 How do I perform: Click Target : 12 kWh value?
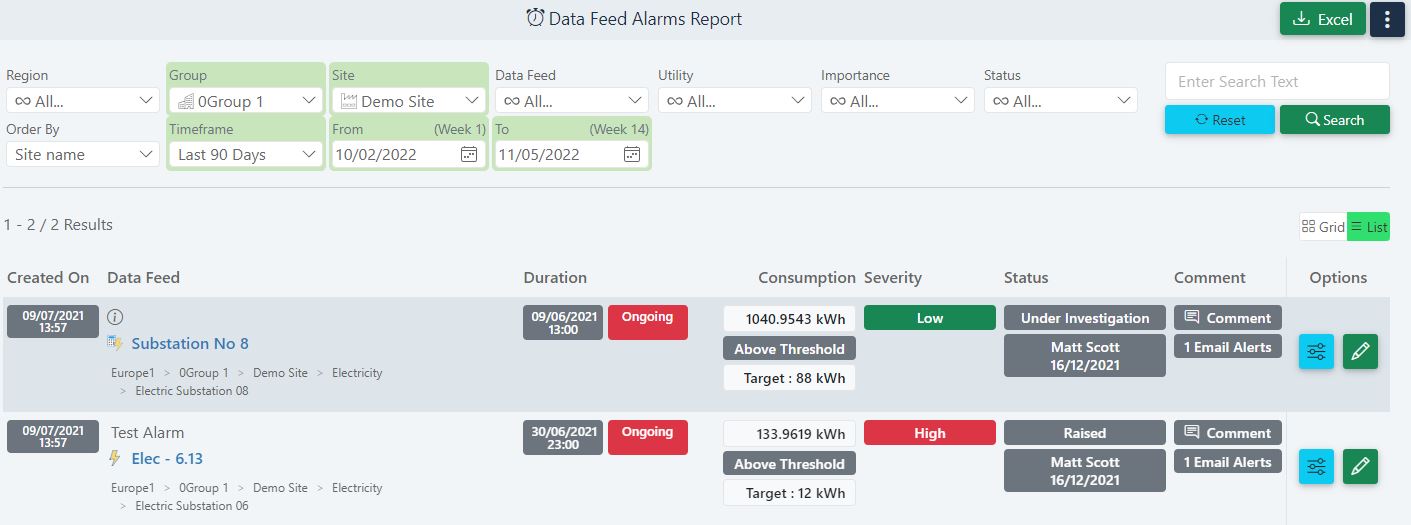pyautogui.click(x=790, y=493)
